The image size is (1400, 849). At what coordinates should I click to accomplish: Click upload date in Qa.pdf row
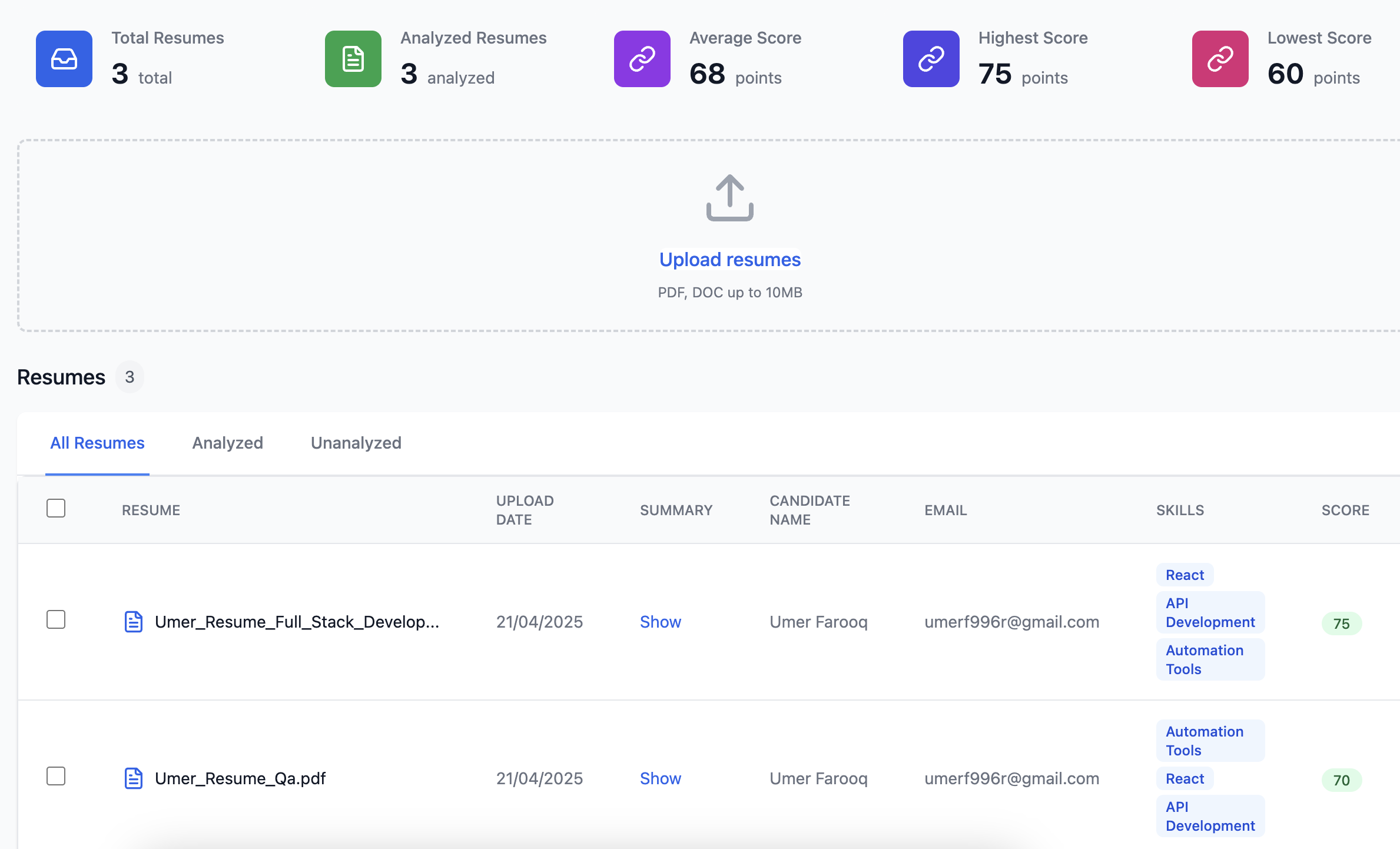point(539,778)
